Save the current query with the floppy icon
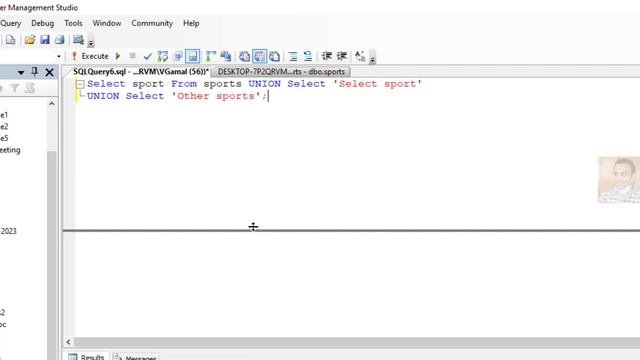The width and height of the screenshot is (640, 360). [x=44, y=40]
